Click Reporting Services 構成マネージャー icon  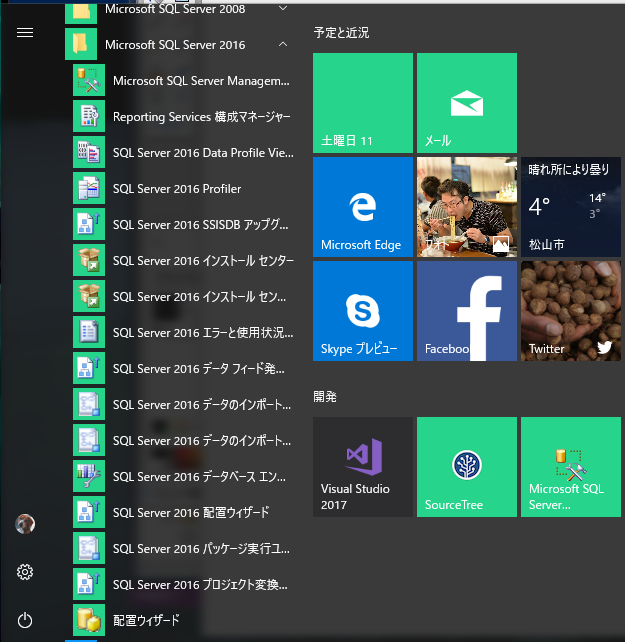89,116
